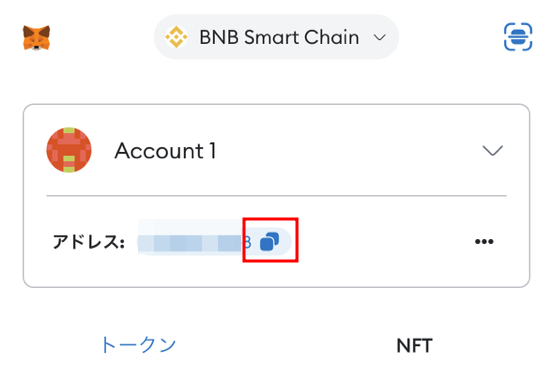This screenshot has height=375, width=553.
Task: Click the "Chain" word in the network selector
Action: [332, 37]
